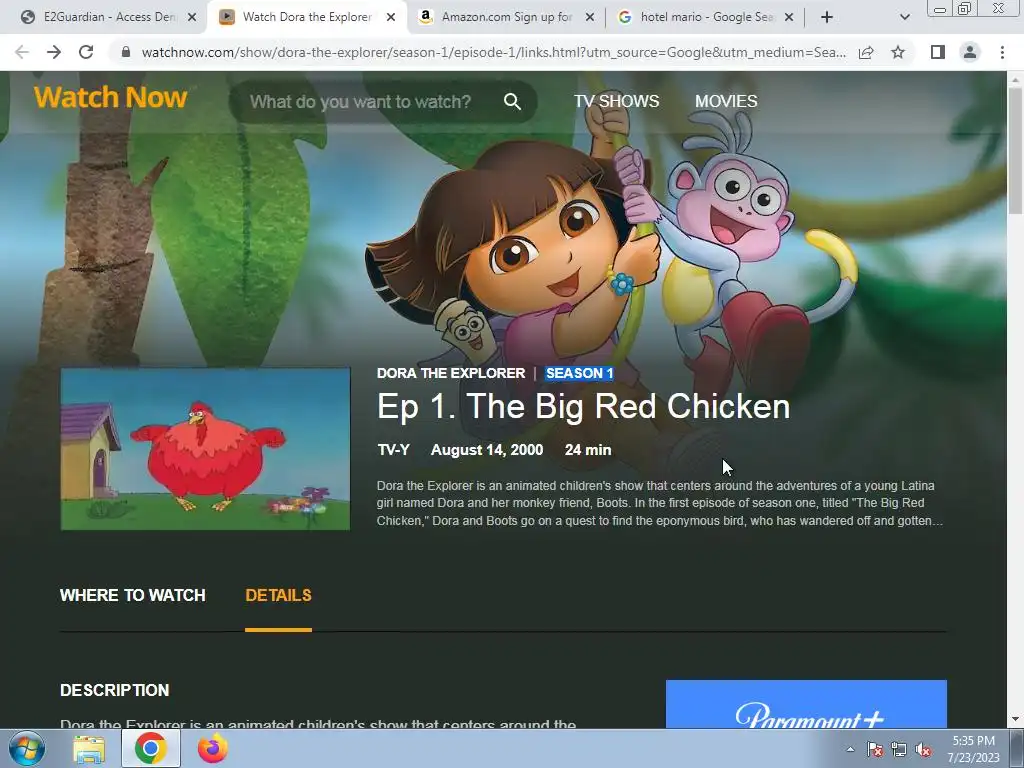Open the Chrome profile avatar

(970, 52)
